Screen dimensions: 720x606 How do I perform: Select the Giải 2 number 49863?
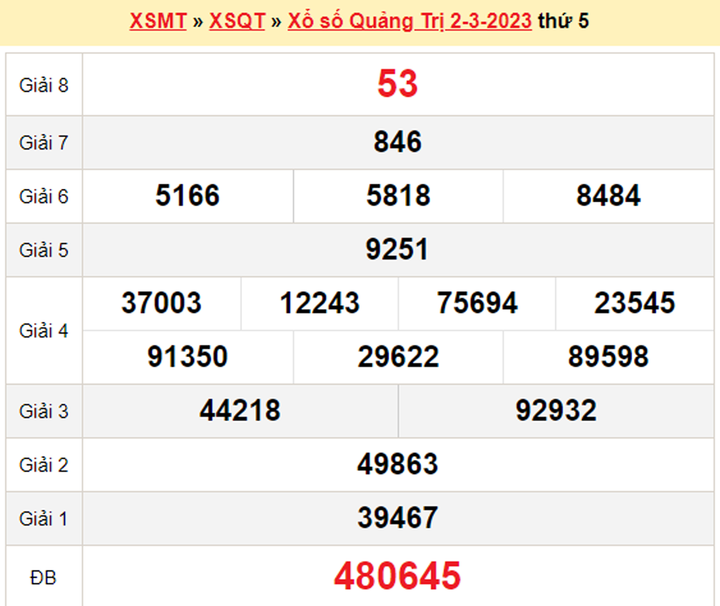(x=398, y=464)
